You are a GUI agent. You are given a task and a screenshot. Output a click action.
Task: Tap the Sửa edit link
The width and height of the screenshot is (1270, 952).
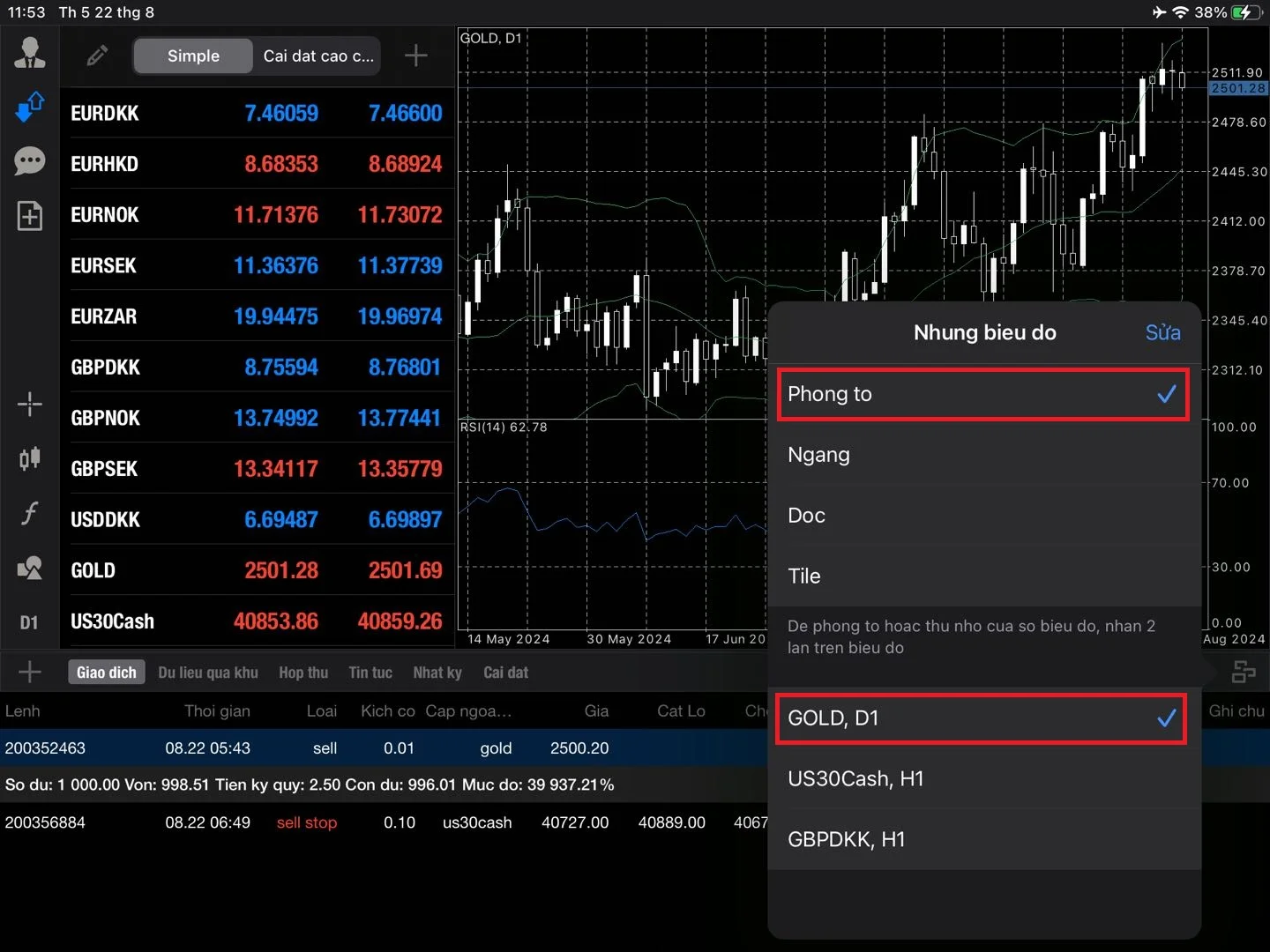1162,332
